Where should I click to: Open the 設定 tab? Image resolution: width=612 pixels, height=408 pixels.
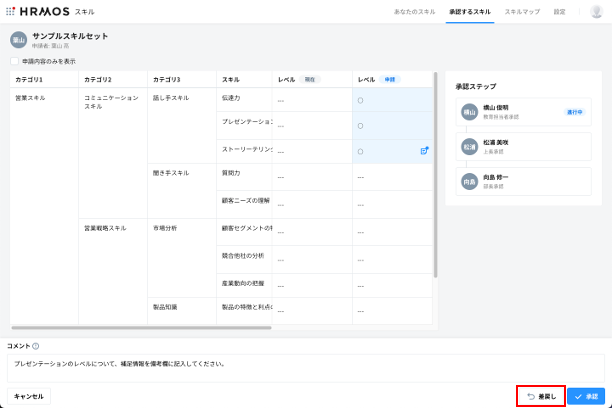pyautogui.click(x=559, y=11)
